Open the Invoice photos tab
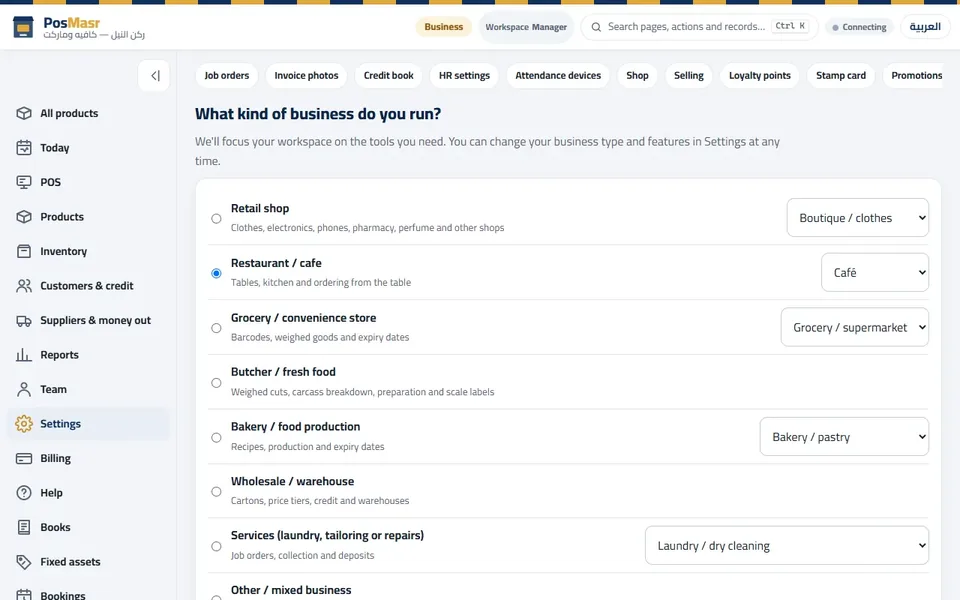The image size is (960, 600). (x=306, y=75)
